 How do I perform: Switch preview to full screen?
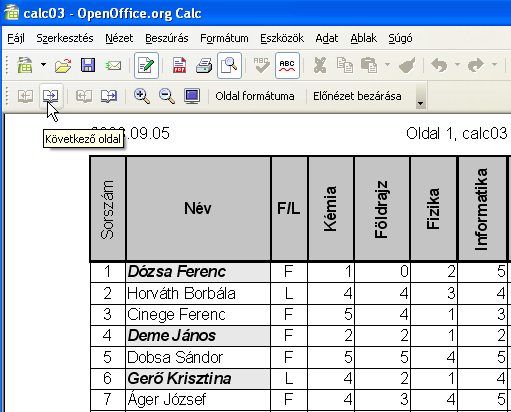[192, 96]
